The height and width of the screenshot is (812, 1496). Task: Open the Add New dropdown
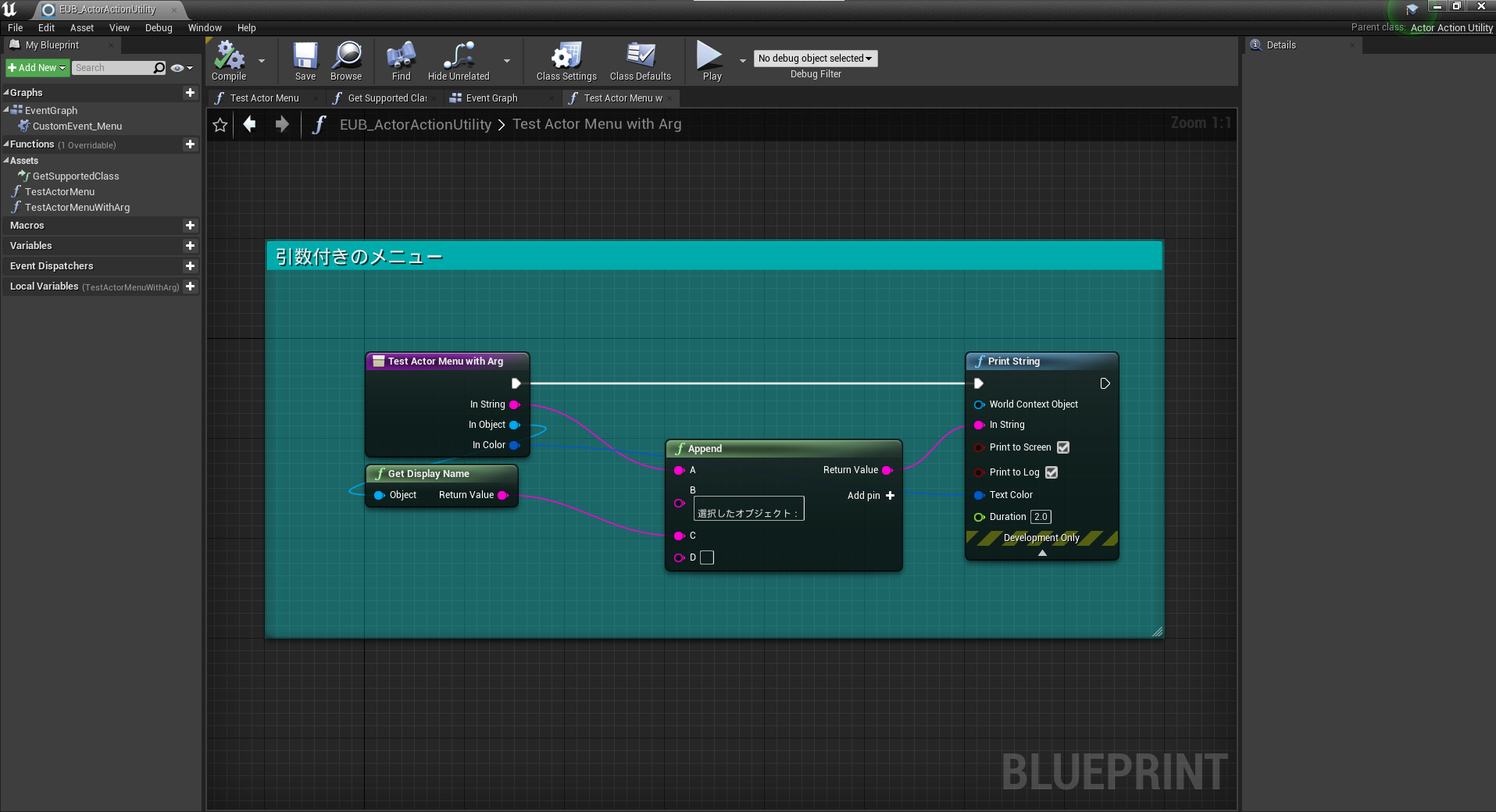pos(37,68)
